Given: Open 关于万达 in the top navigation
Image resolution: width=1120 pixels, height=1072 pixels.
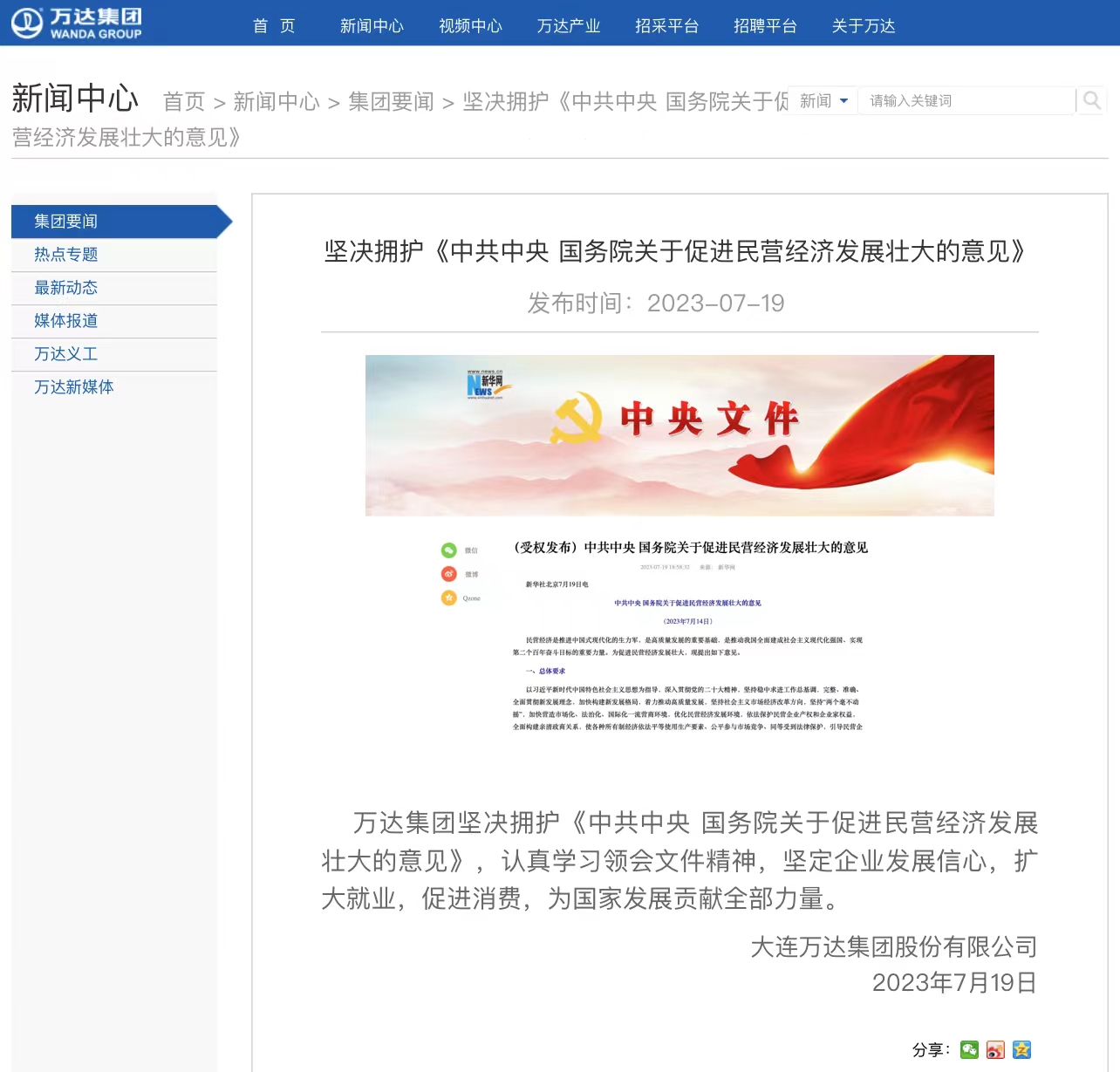Looking at the screenshot, I should (864, 26).
